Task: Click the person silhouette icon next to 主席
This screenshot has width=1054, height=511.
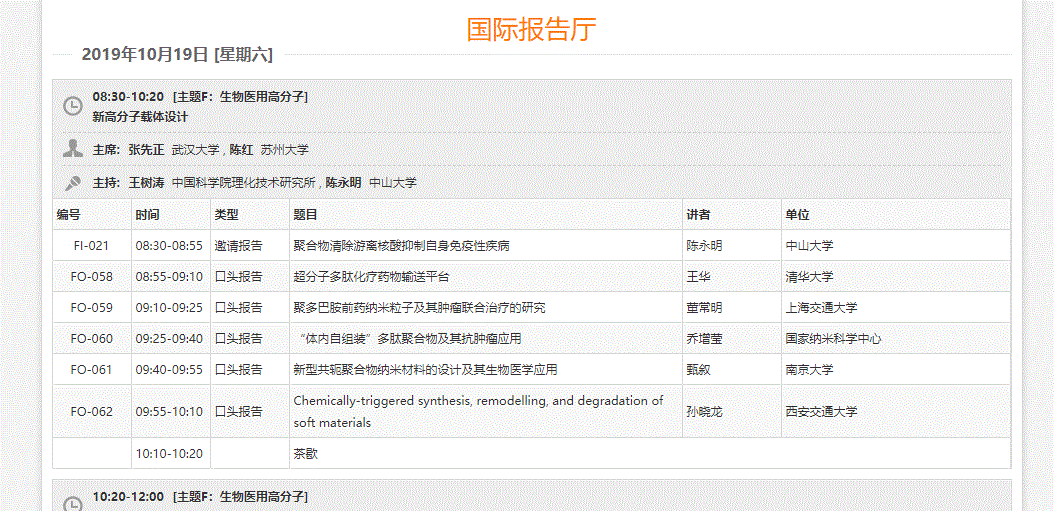Action: pos(73,149)
